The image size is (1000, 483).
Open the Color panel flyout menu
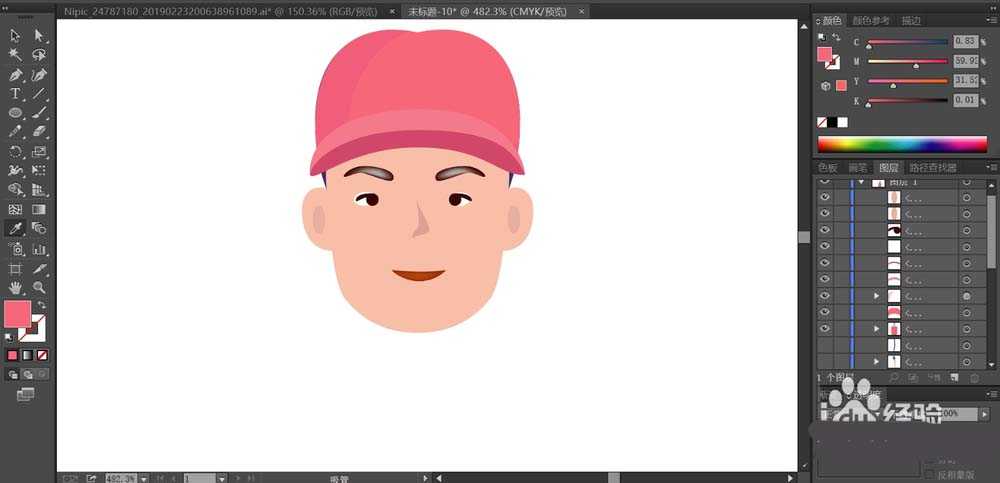[990, 20]
